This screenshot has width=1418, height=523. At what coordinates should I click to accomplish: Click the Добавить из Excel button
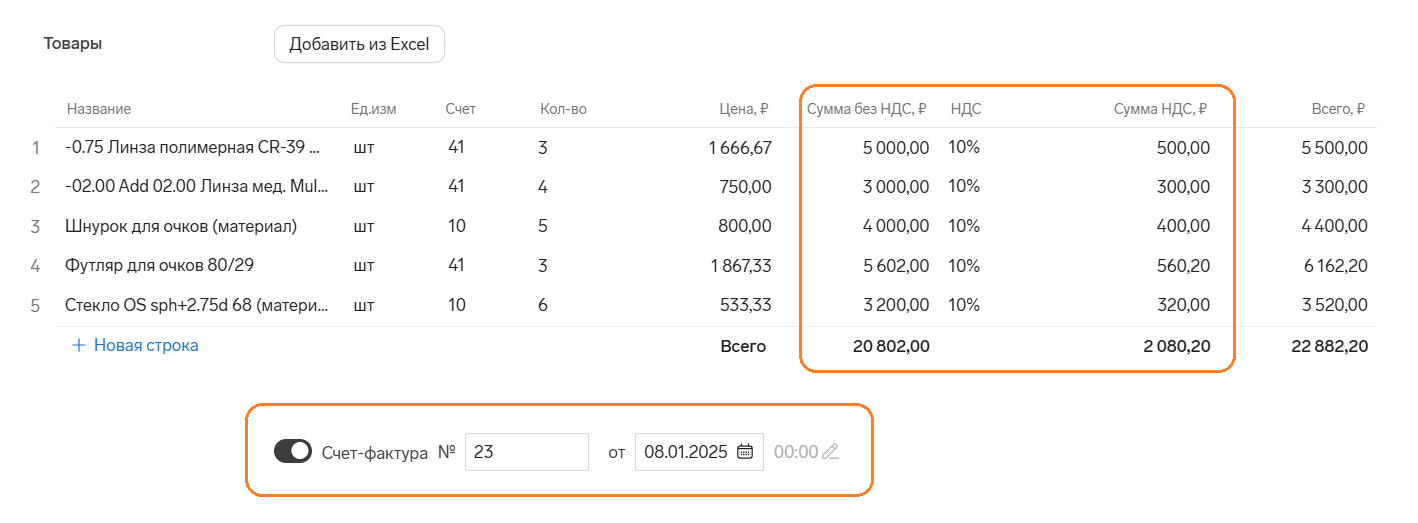[359, 44]
